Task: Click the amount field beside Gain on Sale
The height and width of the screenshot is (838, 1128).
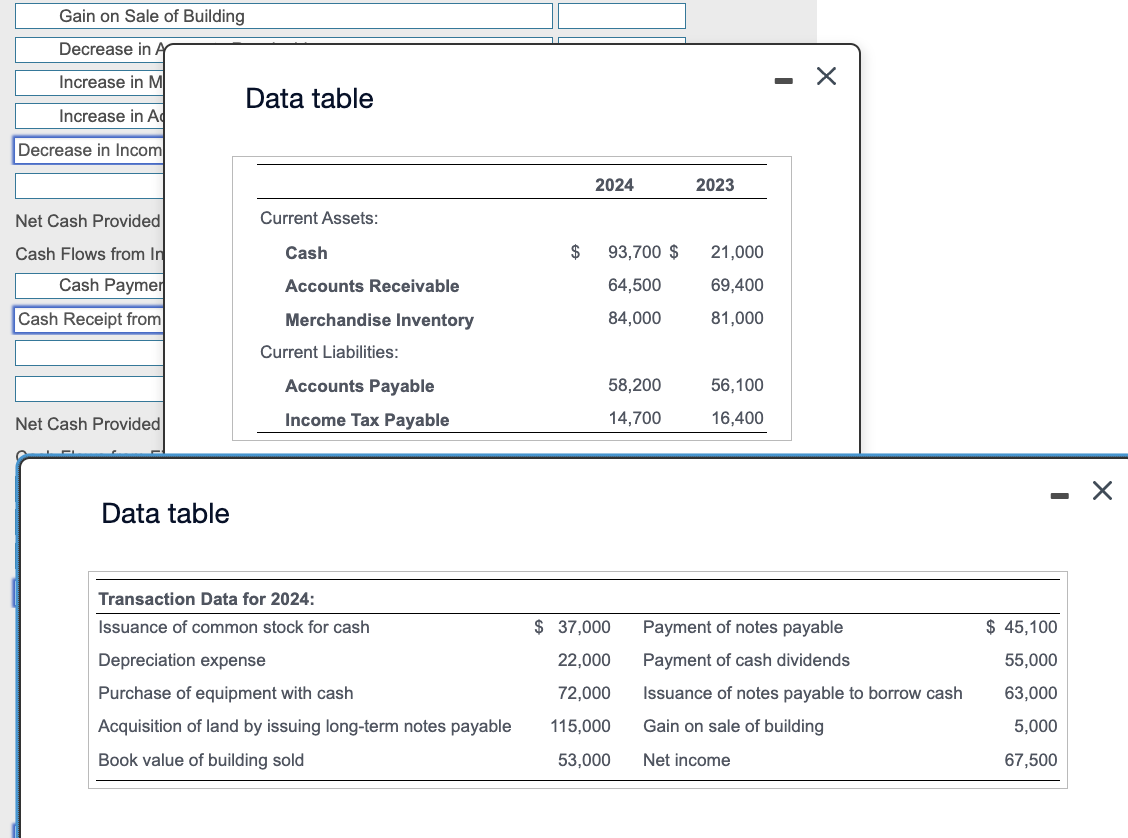Action: point(621,16)
